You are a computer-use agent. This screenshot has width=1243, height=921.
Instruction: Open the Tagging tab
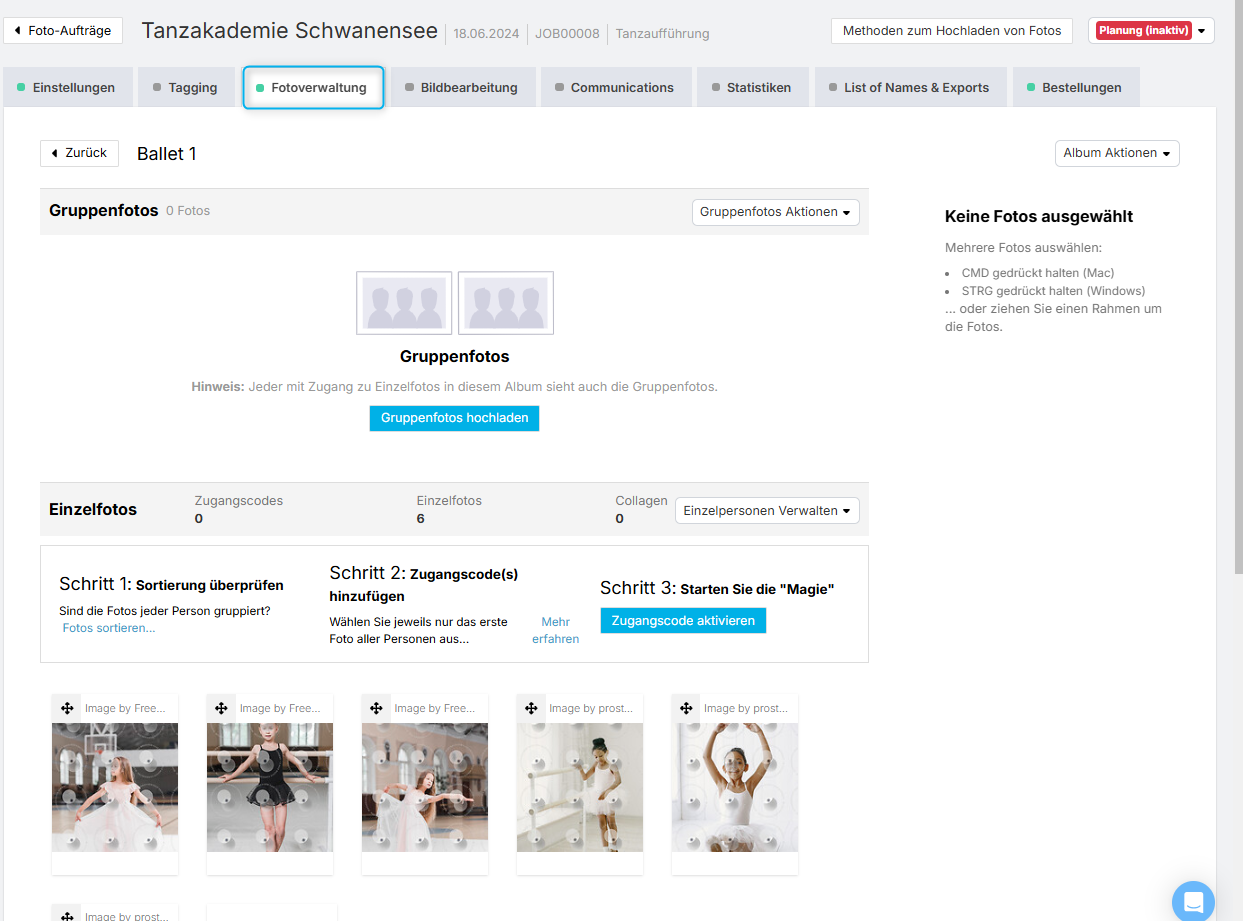(x=186, y=87)
